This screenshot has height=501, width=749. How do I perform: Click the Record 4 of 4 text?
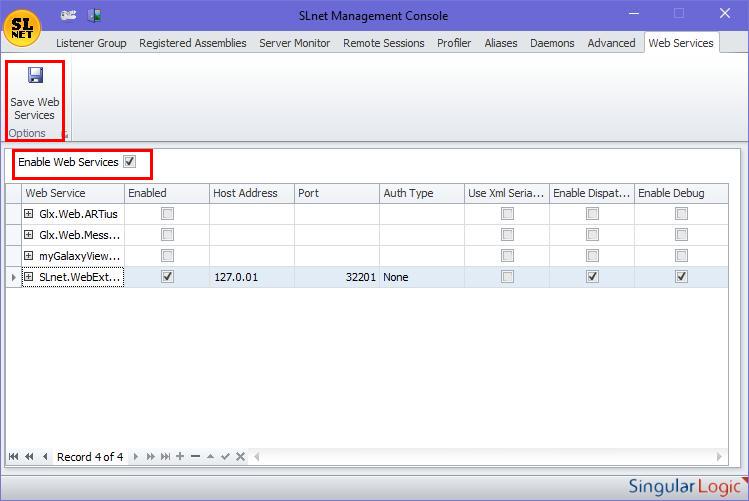coord(90,457)
